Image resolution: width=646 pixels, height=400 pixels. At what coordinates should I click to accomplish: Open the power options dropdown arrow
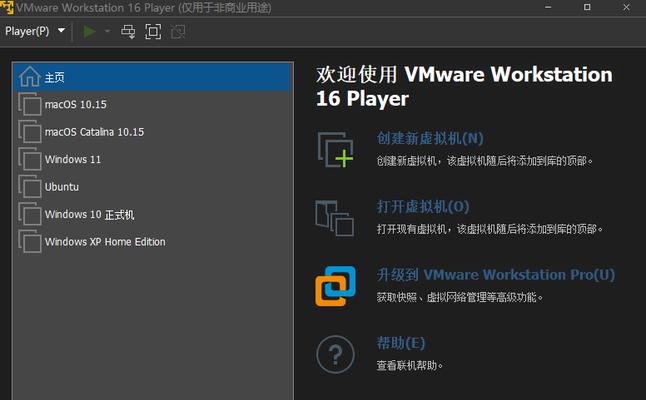108,31
